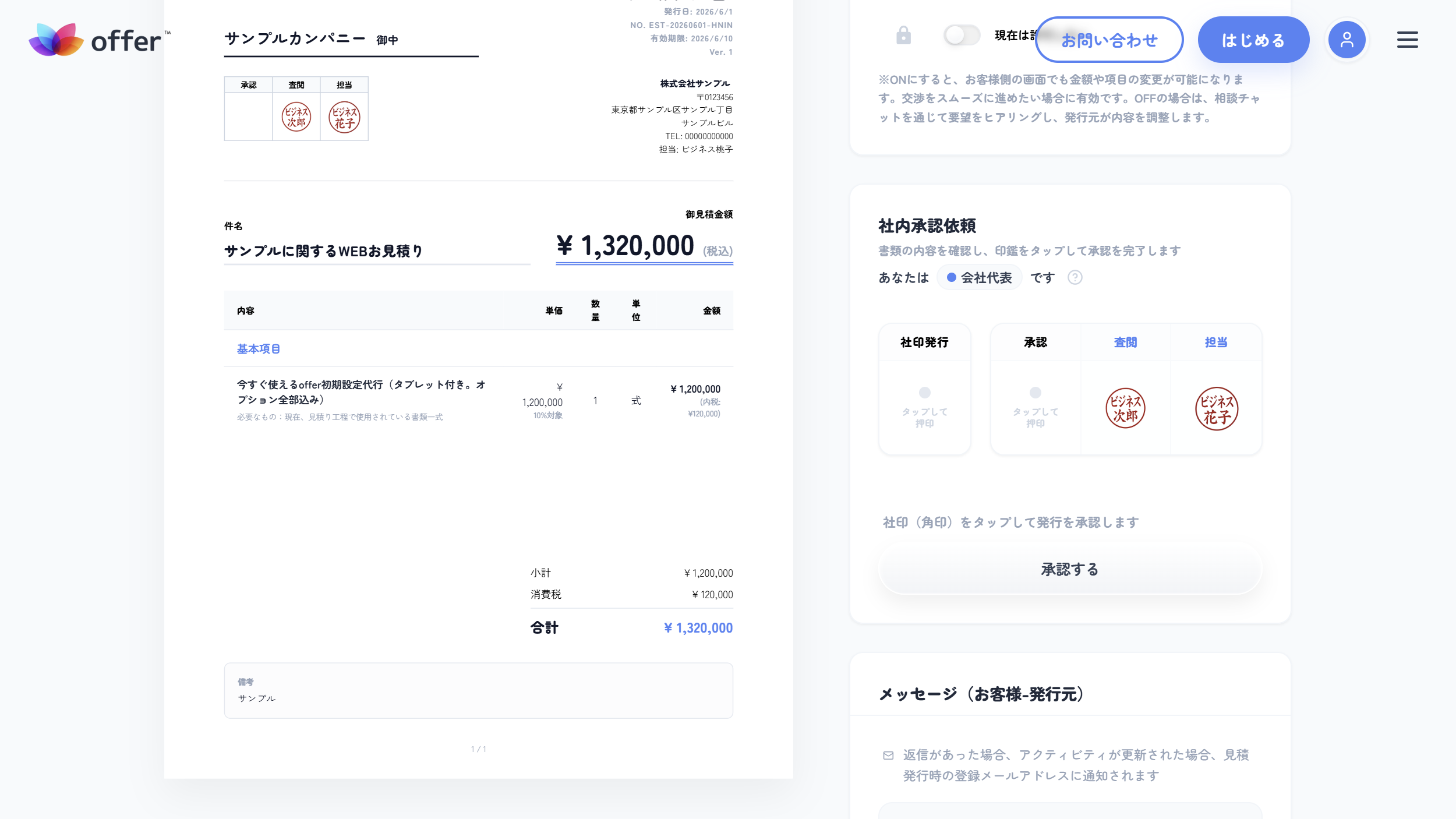
Task: Click ビジネス花子 stamp on the document
Action: click(344, 117)
